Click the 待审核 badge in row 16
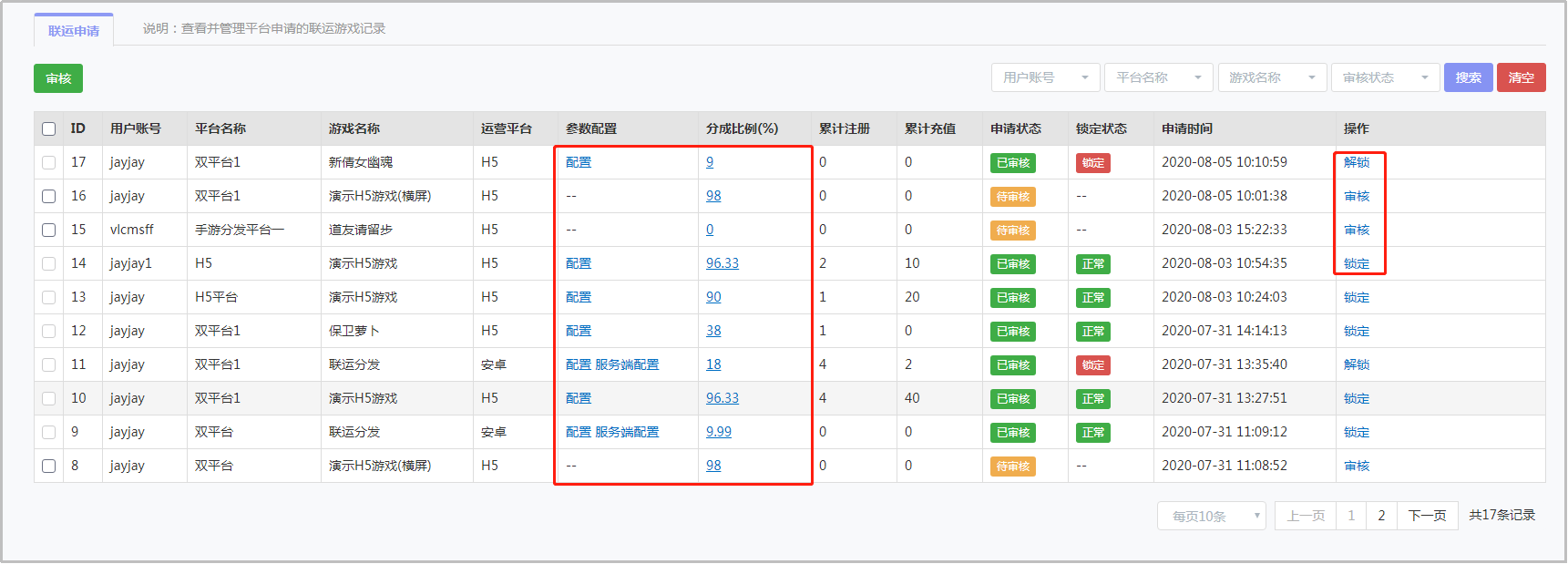Image resolution: width=1568 pixels, height=564 pixels. (1013, 197)
